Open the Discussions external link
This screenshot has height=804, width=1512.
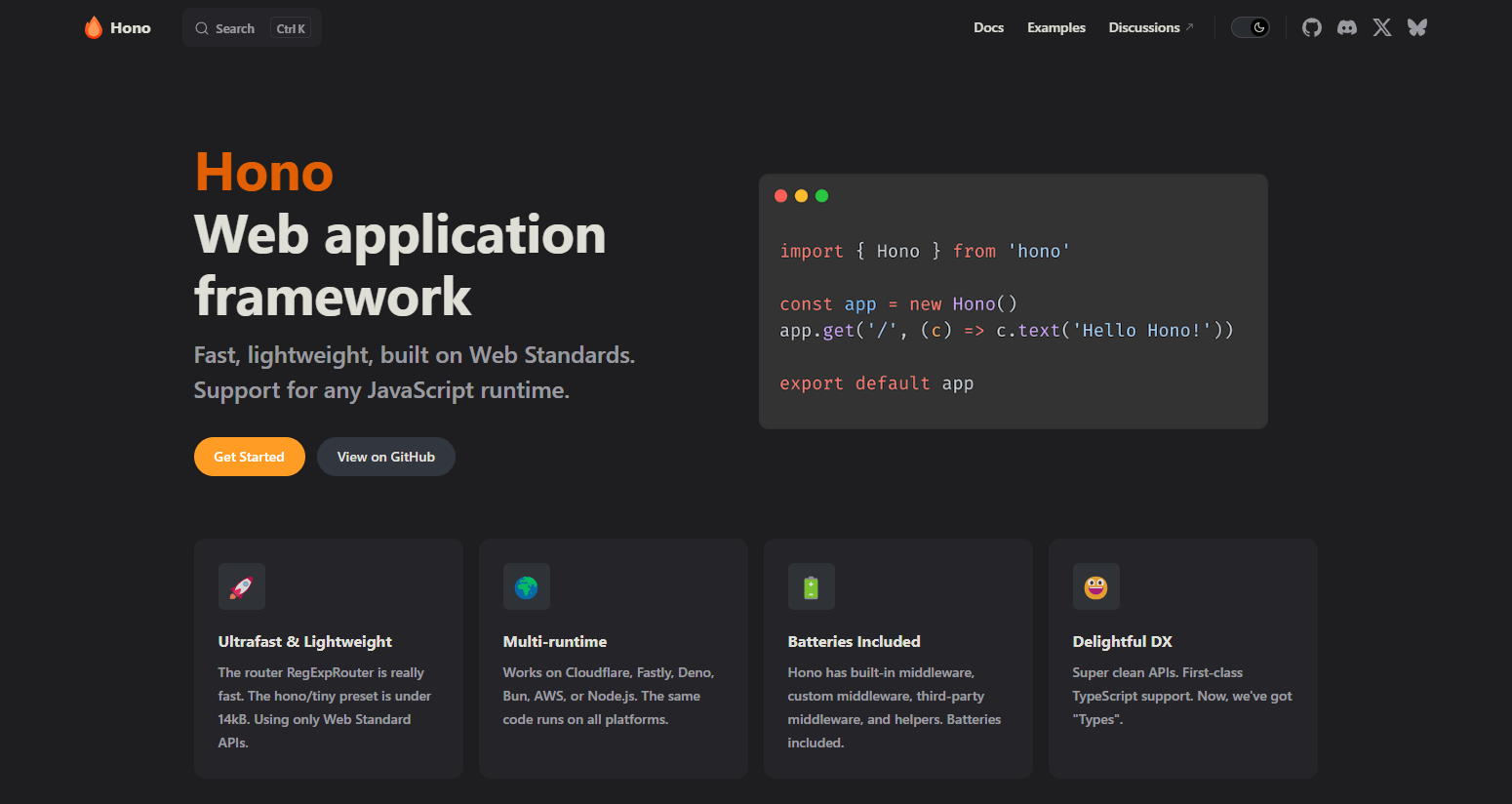coord(1150,27)
